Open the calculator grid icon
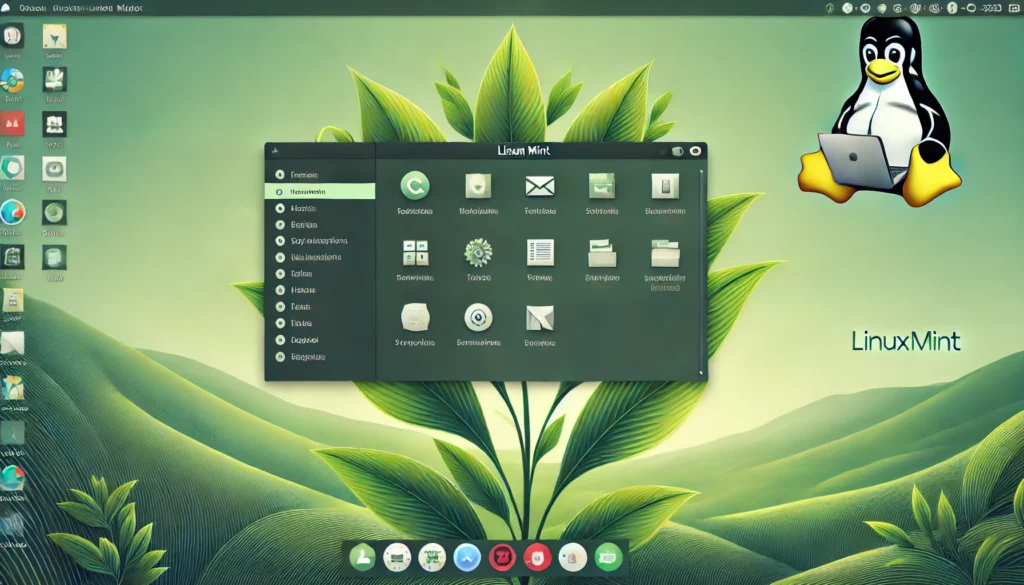Viewport: 1024px width, 585px height. click(x=414, y=252)
